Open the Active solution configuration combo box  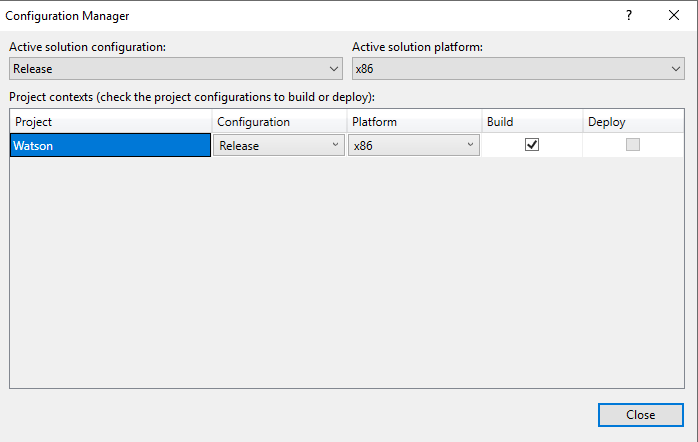[x=176, y=69]
